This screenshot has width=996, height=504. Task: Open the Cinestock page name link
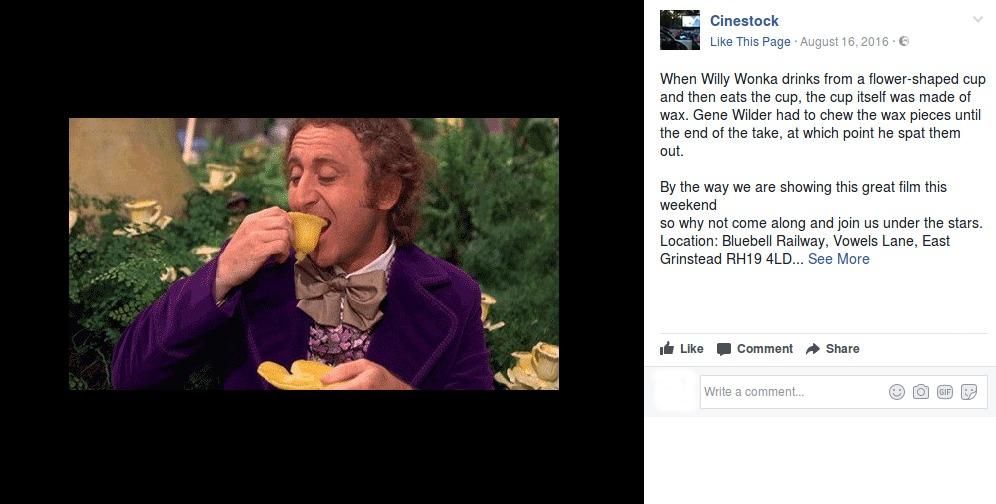tap(744, 21)
